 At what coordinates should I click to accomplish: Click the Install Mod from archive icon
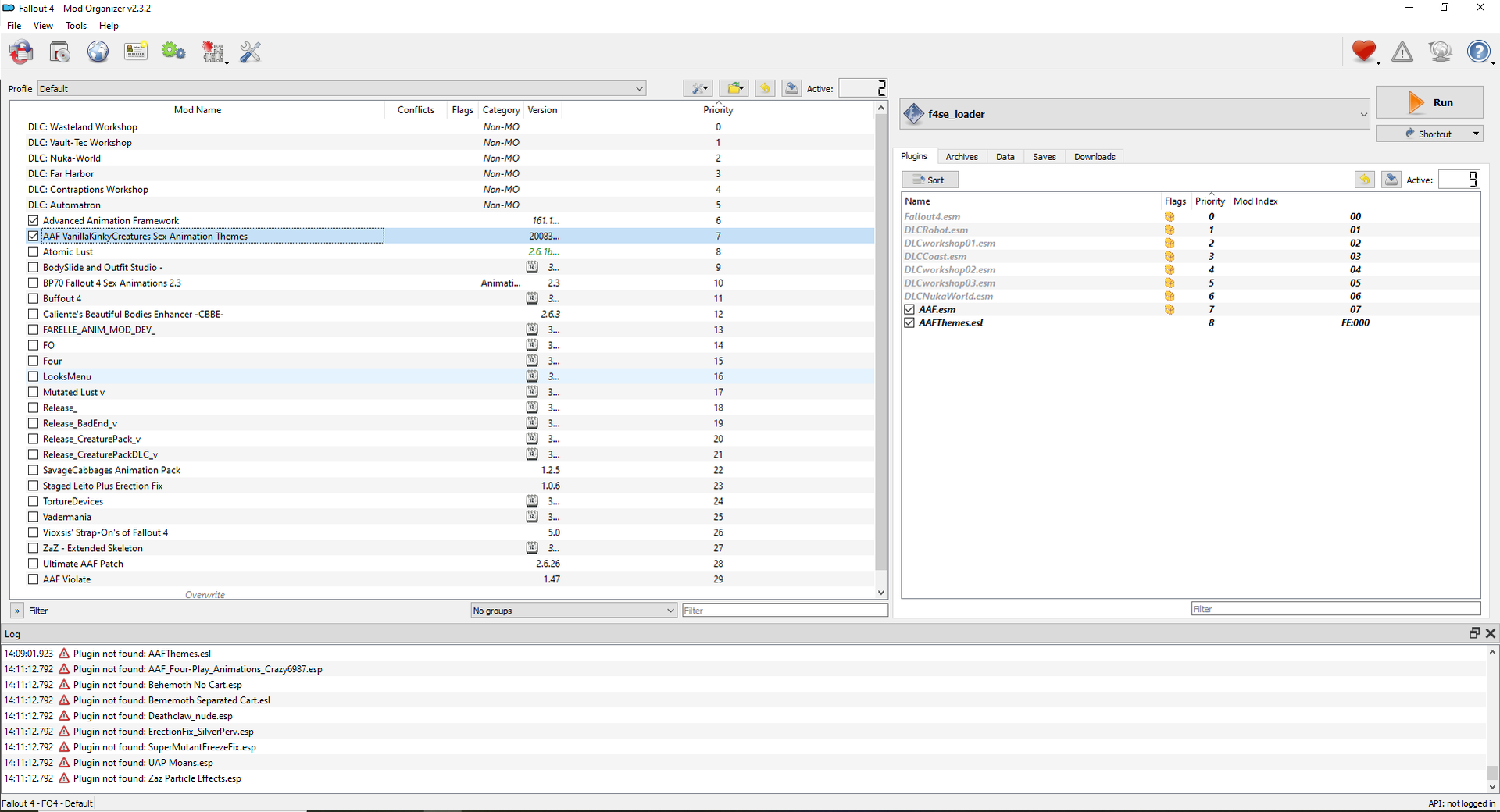point(60,52)
